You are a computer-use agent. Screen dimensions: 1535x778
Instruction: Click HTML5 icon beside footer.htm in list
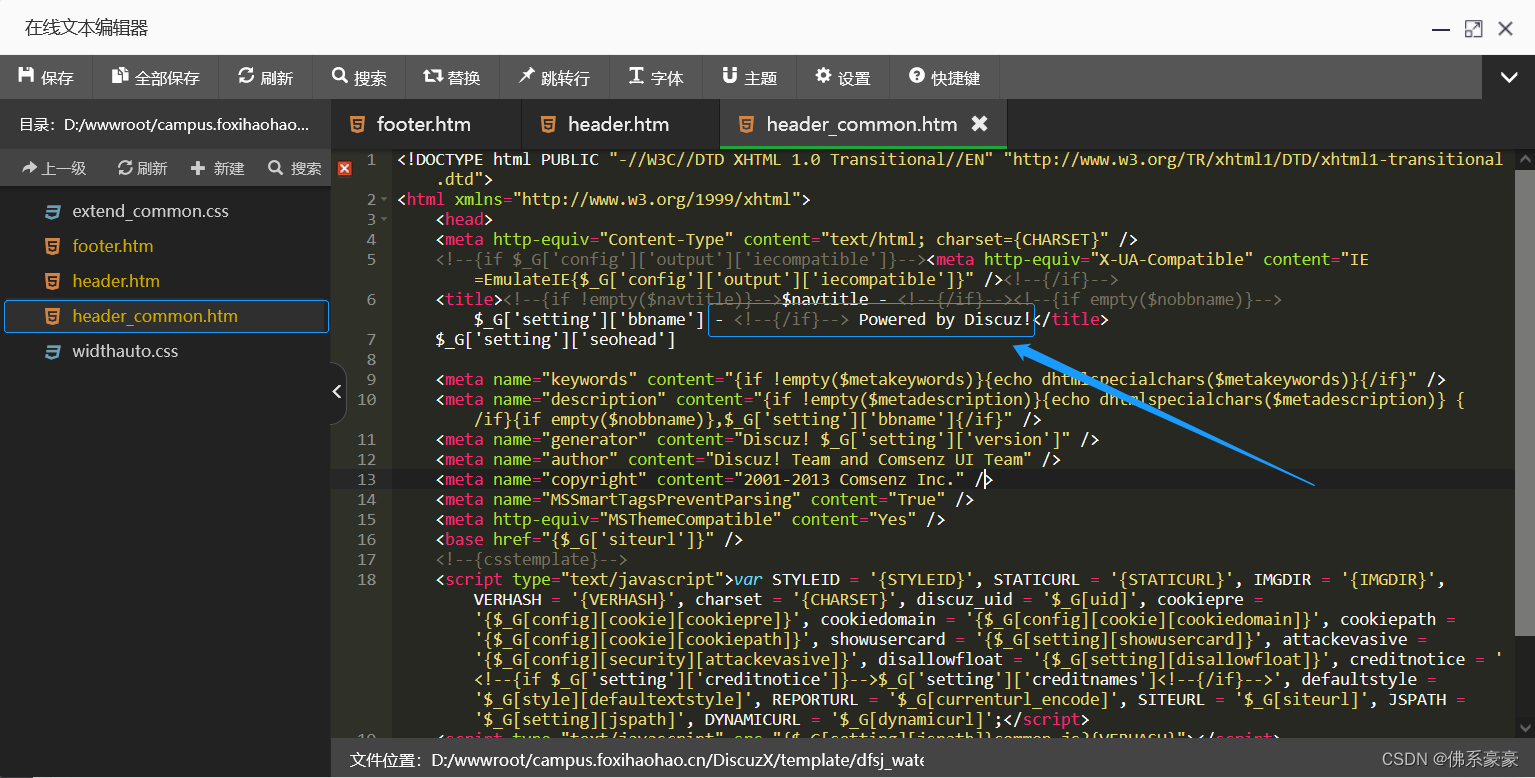52,246
